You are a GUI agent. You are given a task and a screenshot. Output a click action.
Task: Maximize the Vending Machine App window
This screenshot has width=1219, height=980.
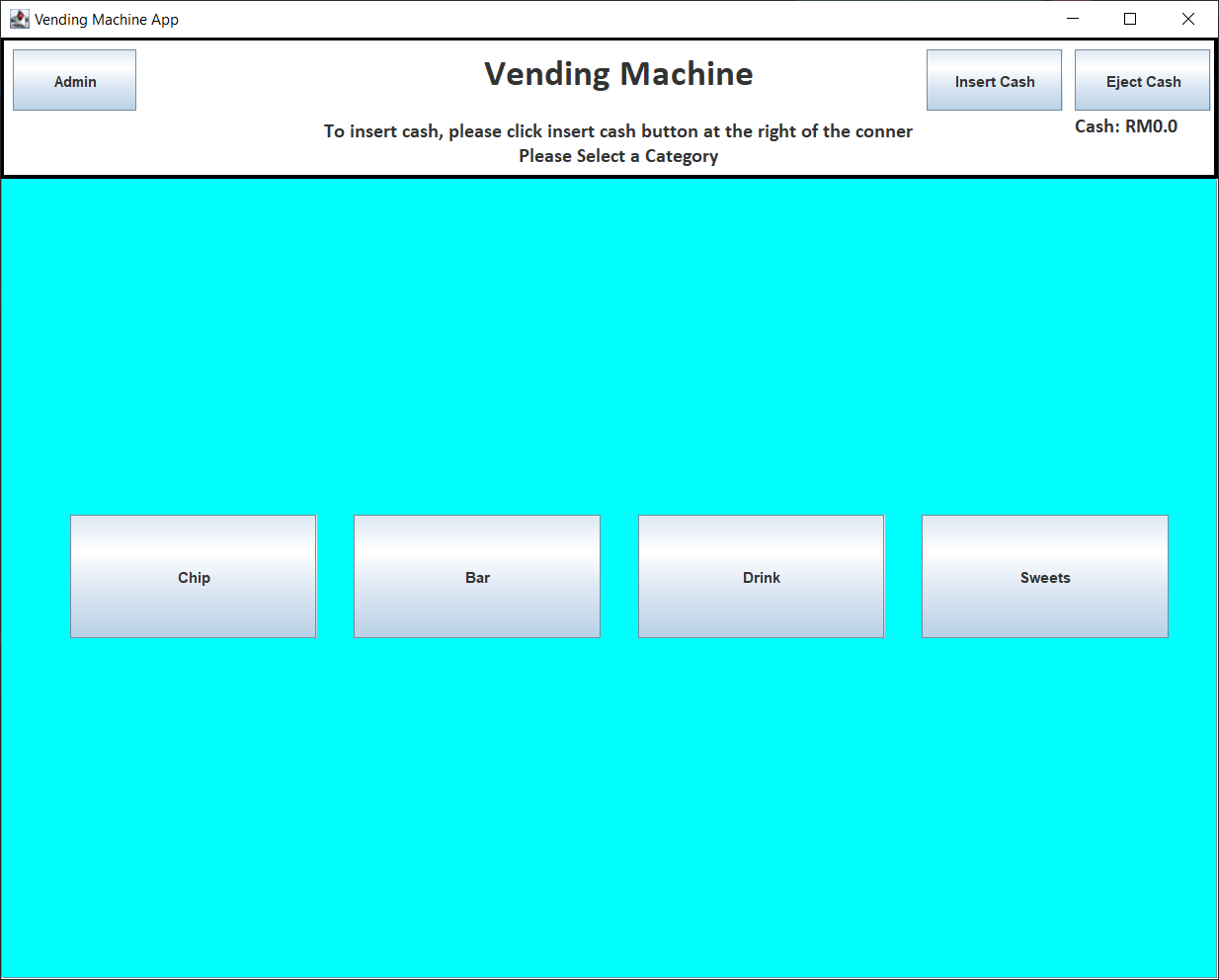[1130, 19]
